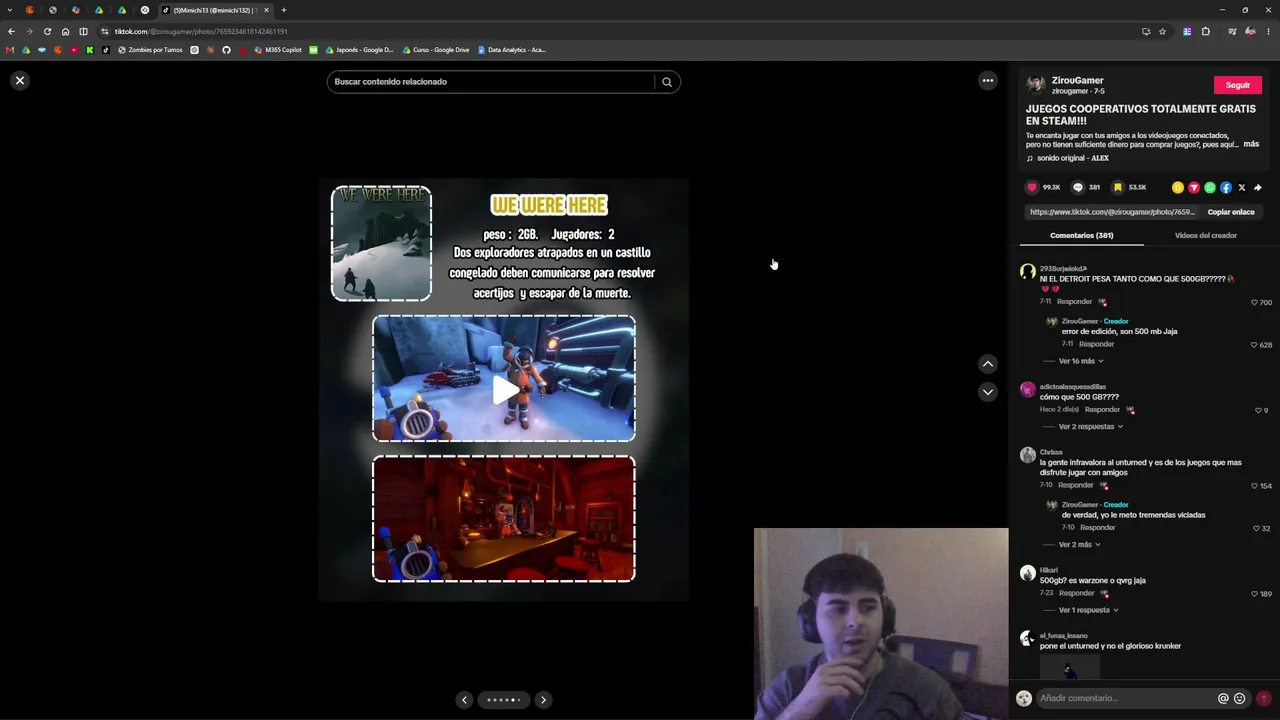The width and height of the screenshot is (1280, 720).
Task: Reply to the Chrisss comment
Action: coord(1076,486)
